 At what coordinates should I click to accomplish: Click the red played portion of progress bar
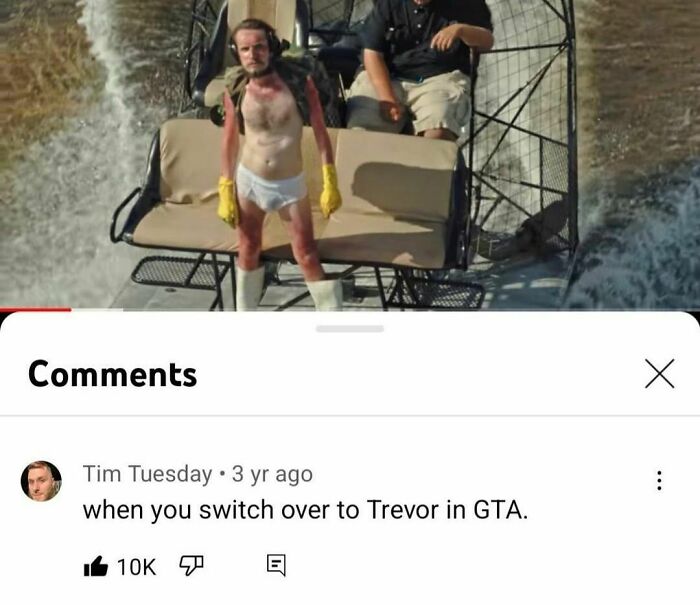[35, 309]
